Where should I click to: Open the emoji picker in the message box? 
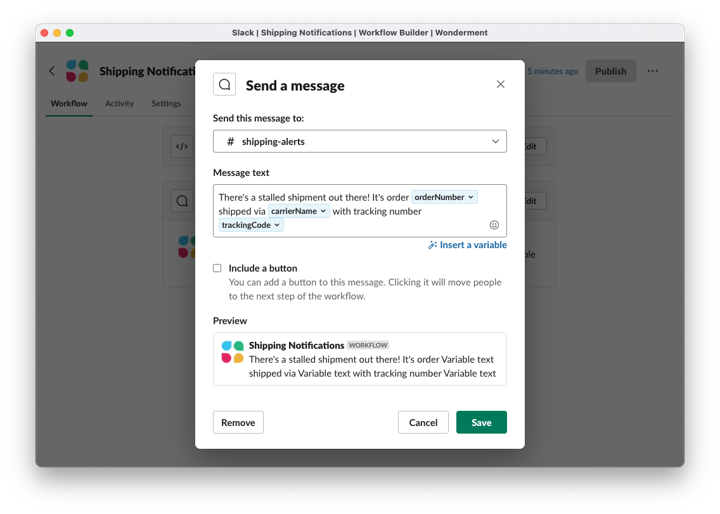[494, 225]
